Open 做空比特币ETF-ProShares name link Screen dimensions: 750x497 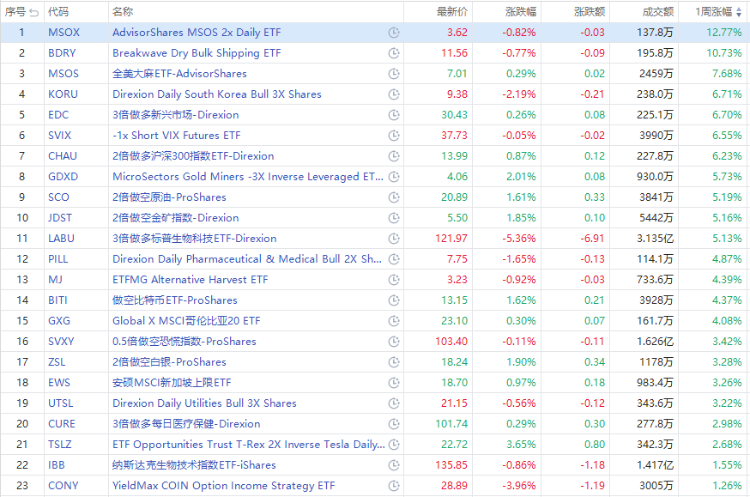175,300
